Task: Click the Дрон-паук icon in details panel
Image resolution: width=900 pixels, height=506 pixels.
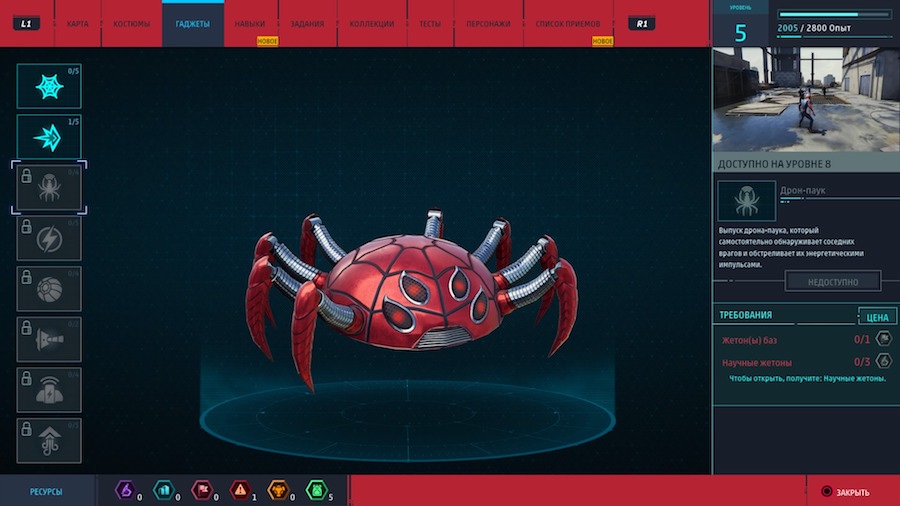Action: click(746, 201)
